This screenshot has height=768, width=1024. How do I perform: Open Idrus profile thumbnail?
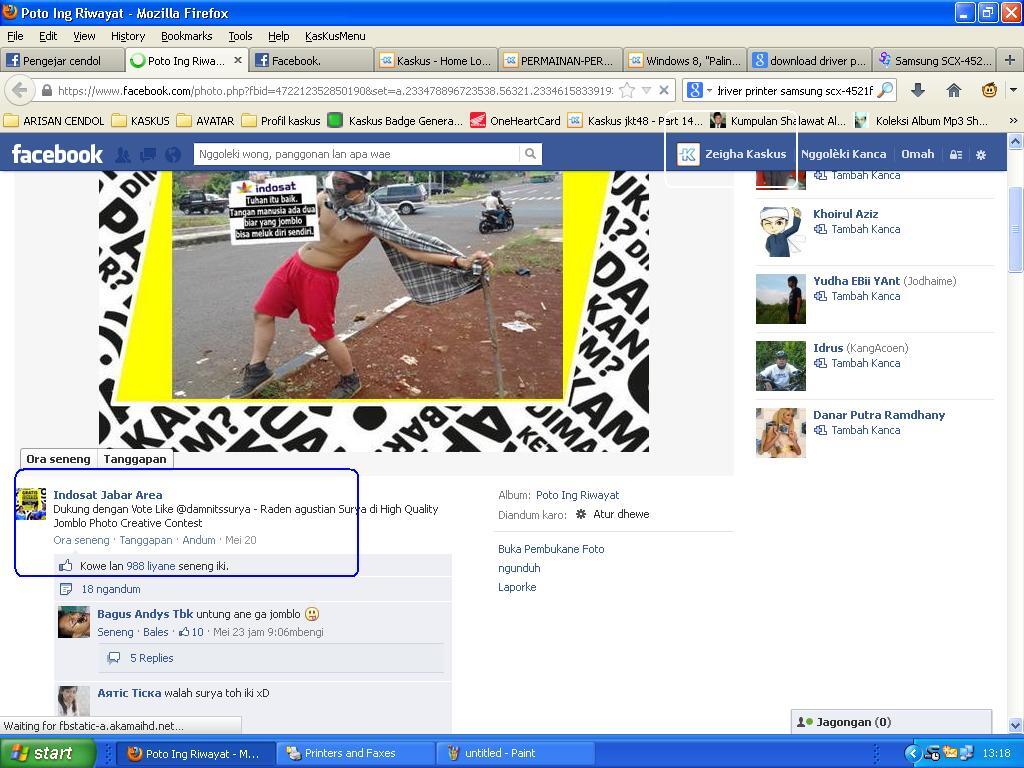pos(780,366)
